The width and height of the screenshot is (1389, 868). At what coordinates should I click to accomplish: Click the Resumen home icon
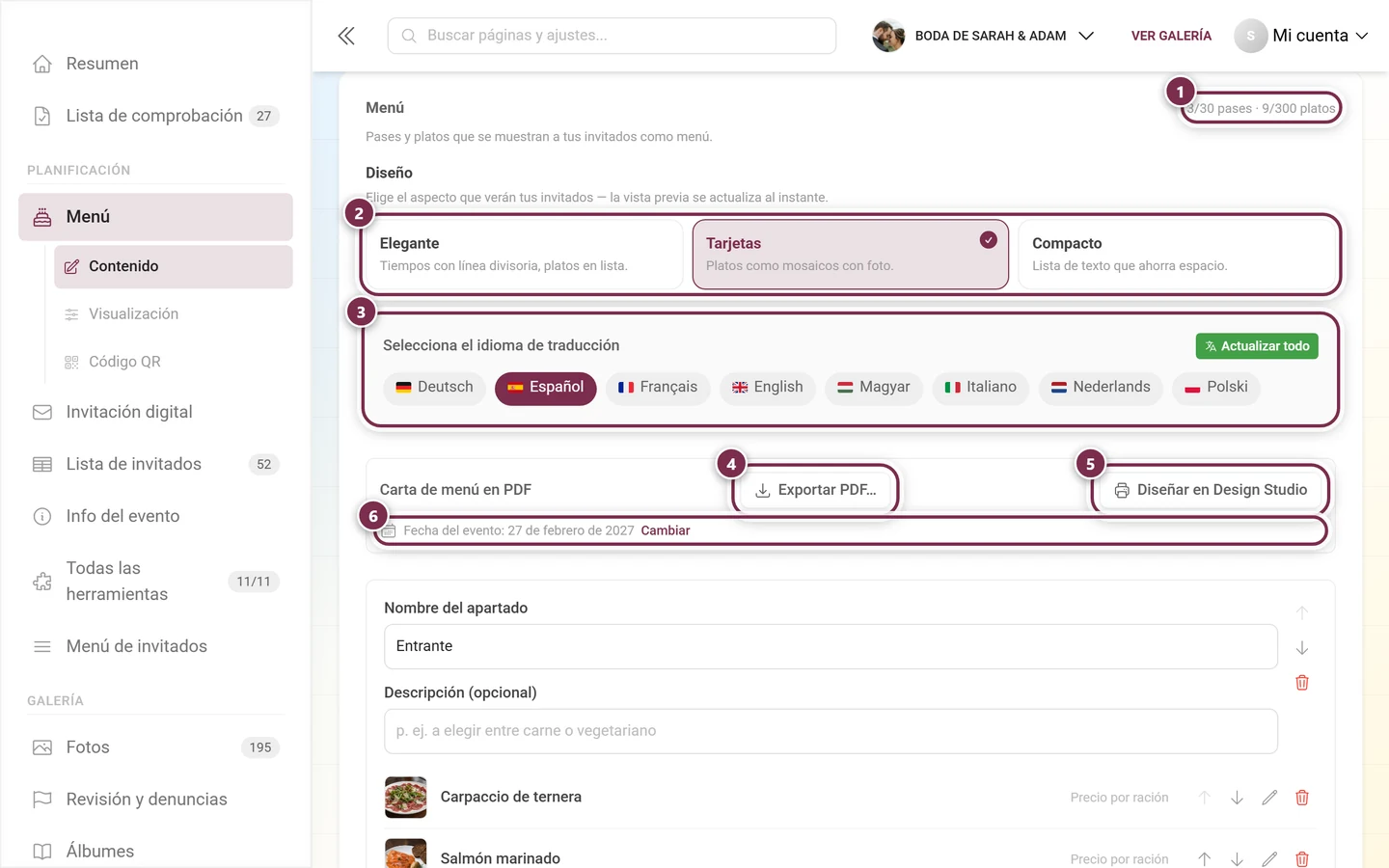pyautogui.click(x=42, y=64)
